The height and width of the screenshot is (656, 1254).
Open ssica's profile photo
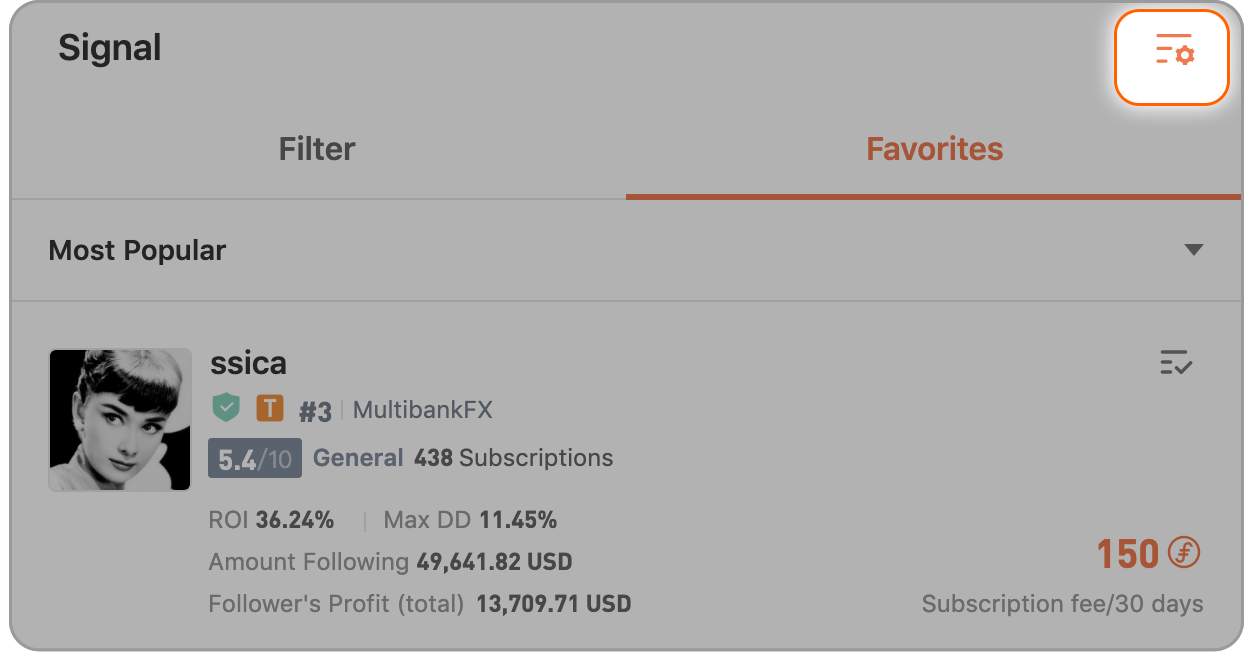click(120, 419)
